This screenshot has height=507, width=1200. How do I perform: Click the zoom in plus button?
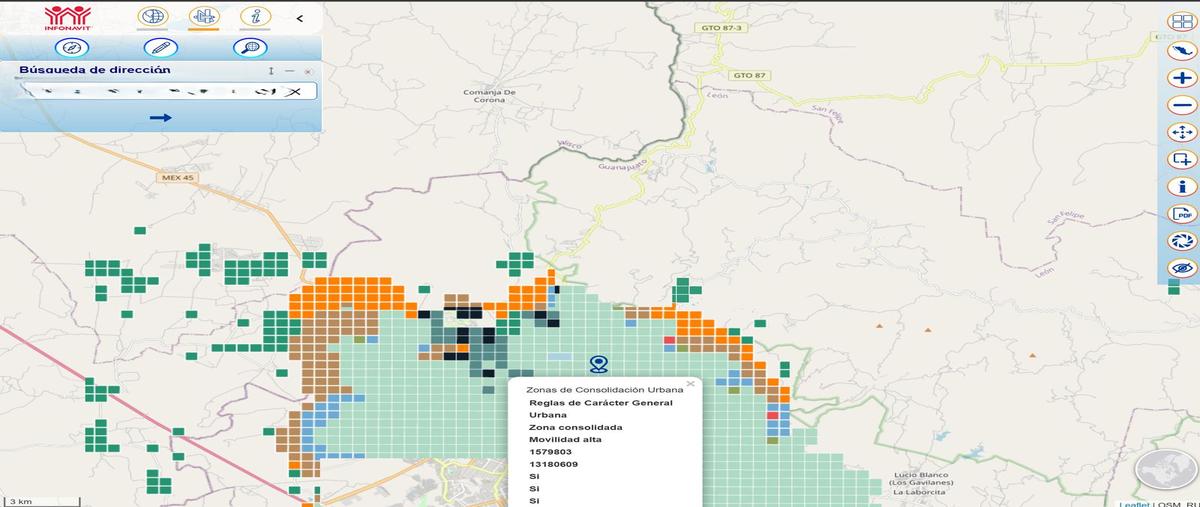point(1182,77)
